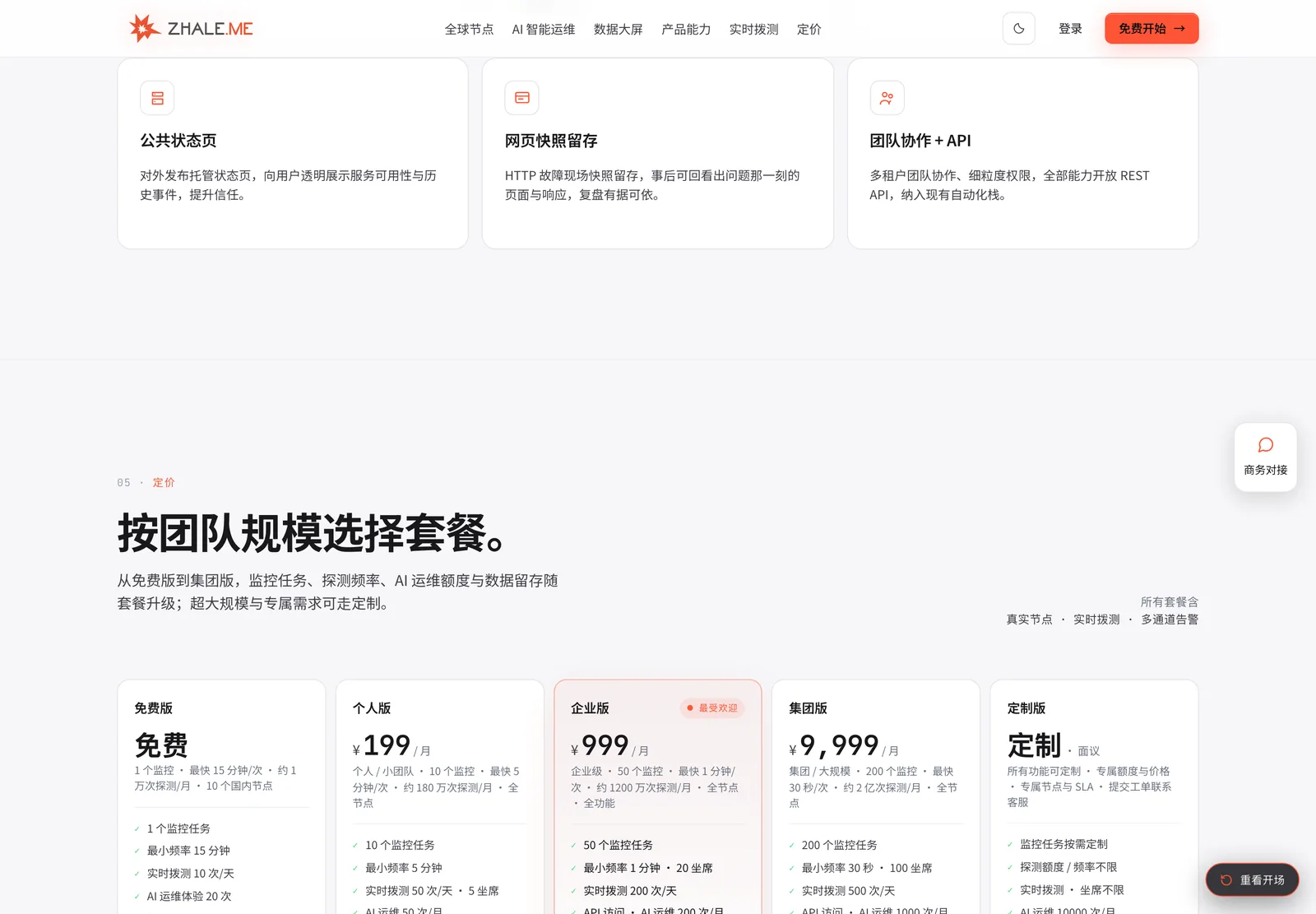Click checkmark beside 监控任务按需定制
This screenshot has height=914, width=1316.
click(1010, 844)
